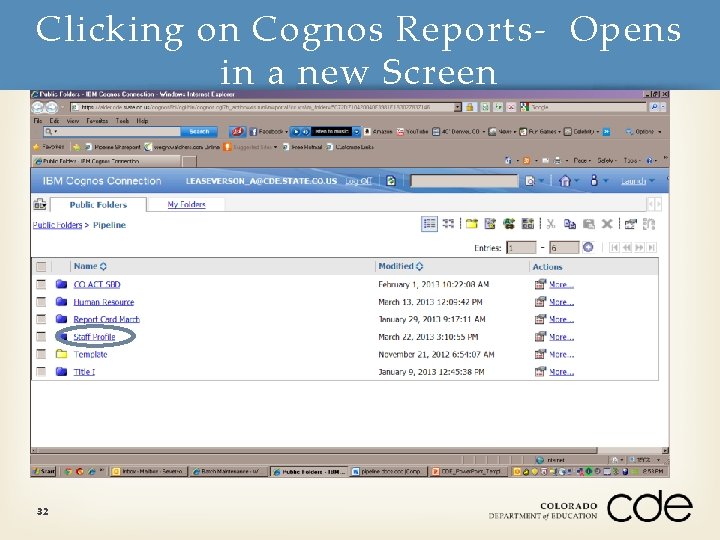Open the Staff Profile folder link

95,337
